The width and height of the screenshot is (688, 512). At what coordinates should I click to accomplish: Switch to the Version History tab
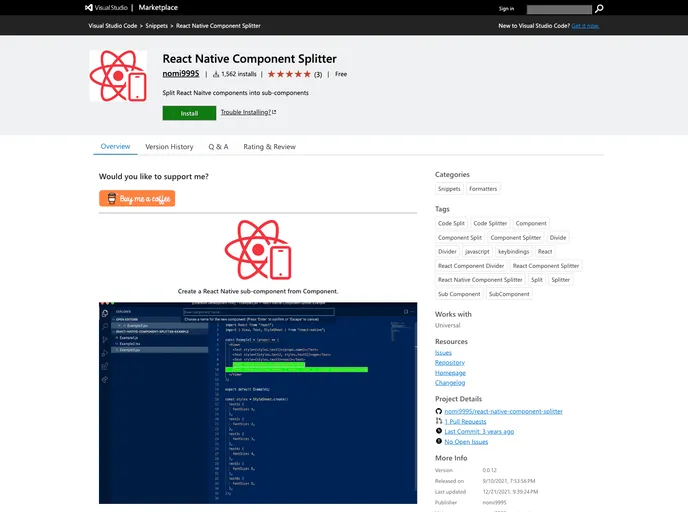pos(169,147)
